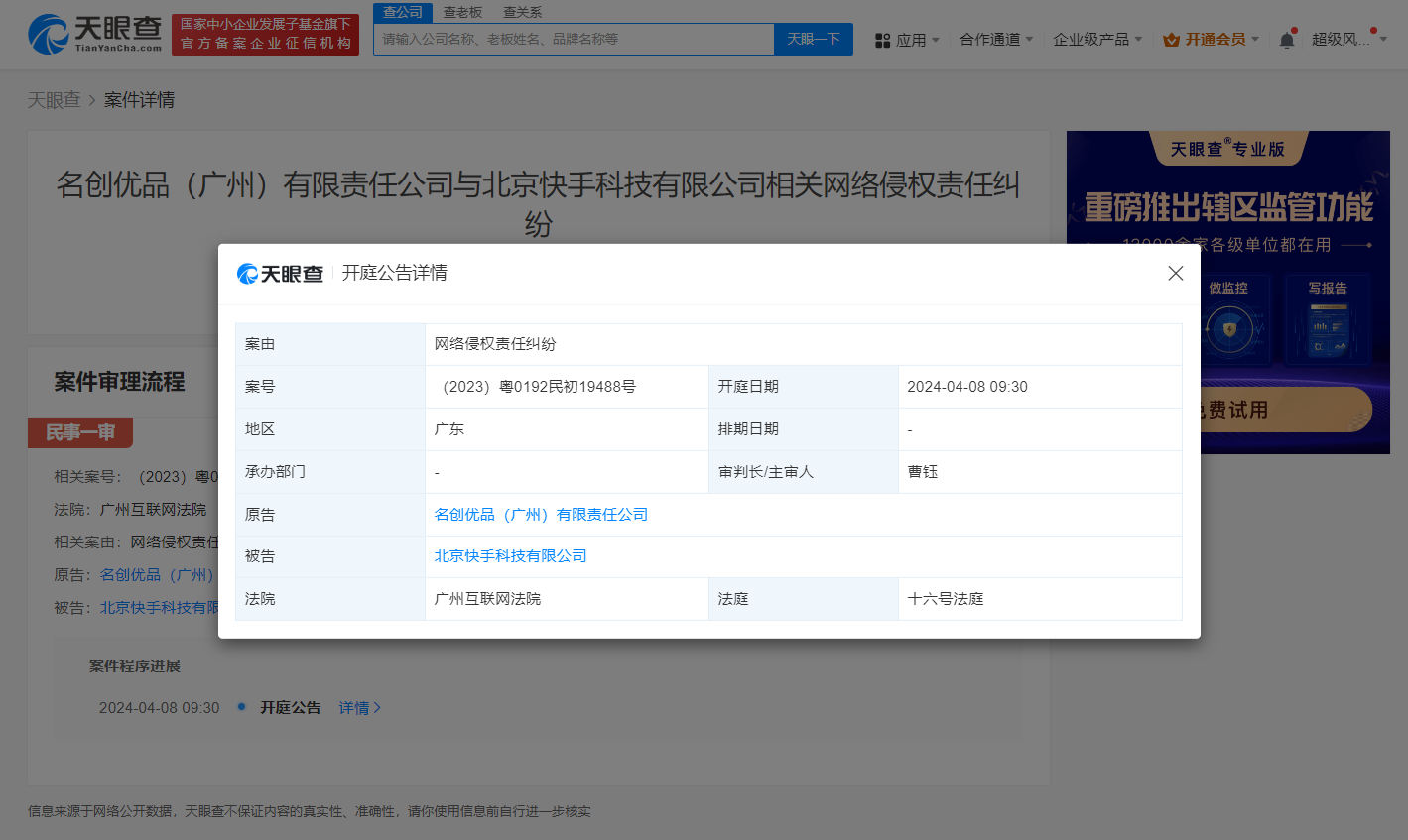Click the blue timeline dot before 开庭公告

tap(241, 707)
